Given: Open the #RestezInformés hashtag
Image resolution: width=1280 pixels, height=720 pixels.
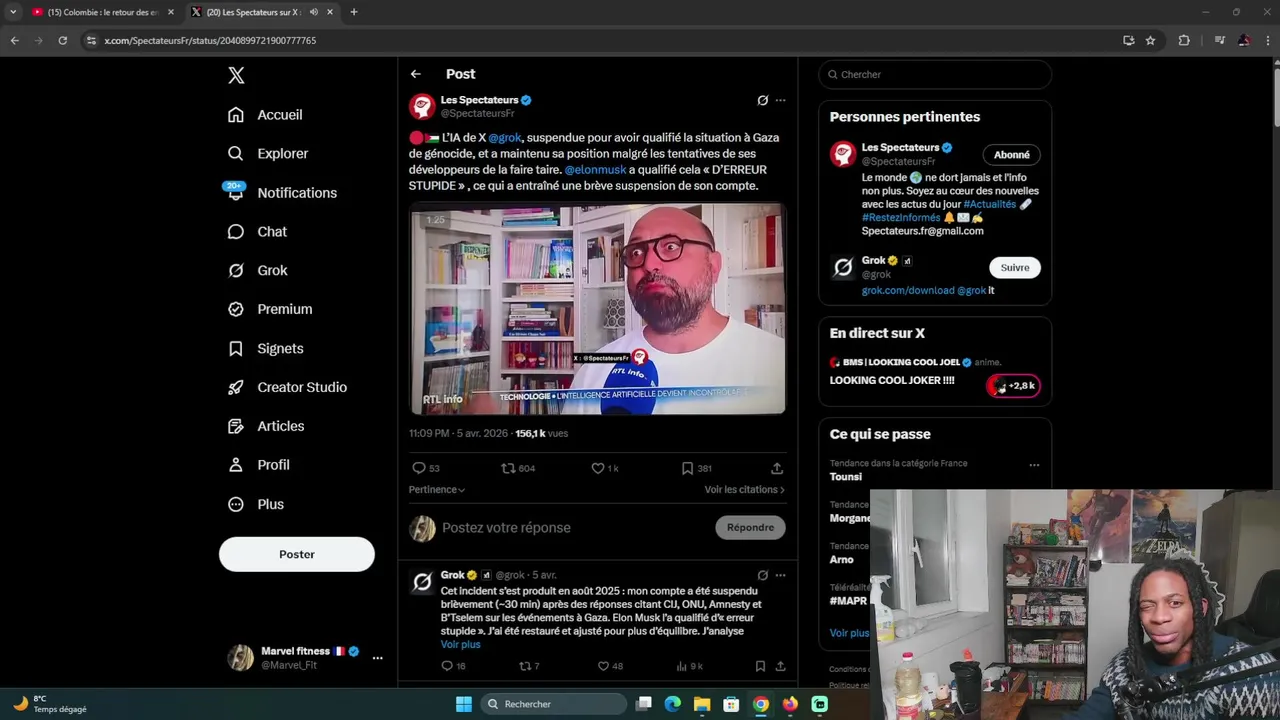Looking at the screenshot, I should 901,218.
